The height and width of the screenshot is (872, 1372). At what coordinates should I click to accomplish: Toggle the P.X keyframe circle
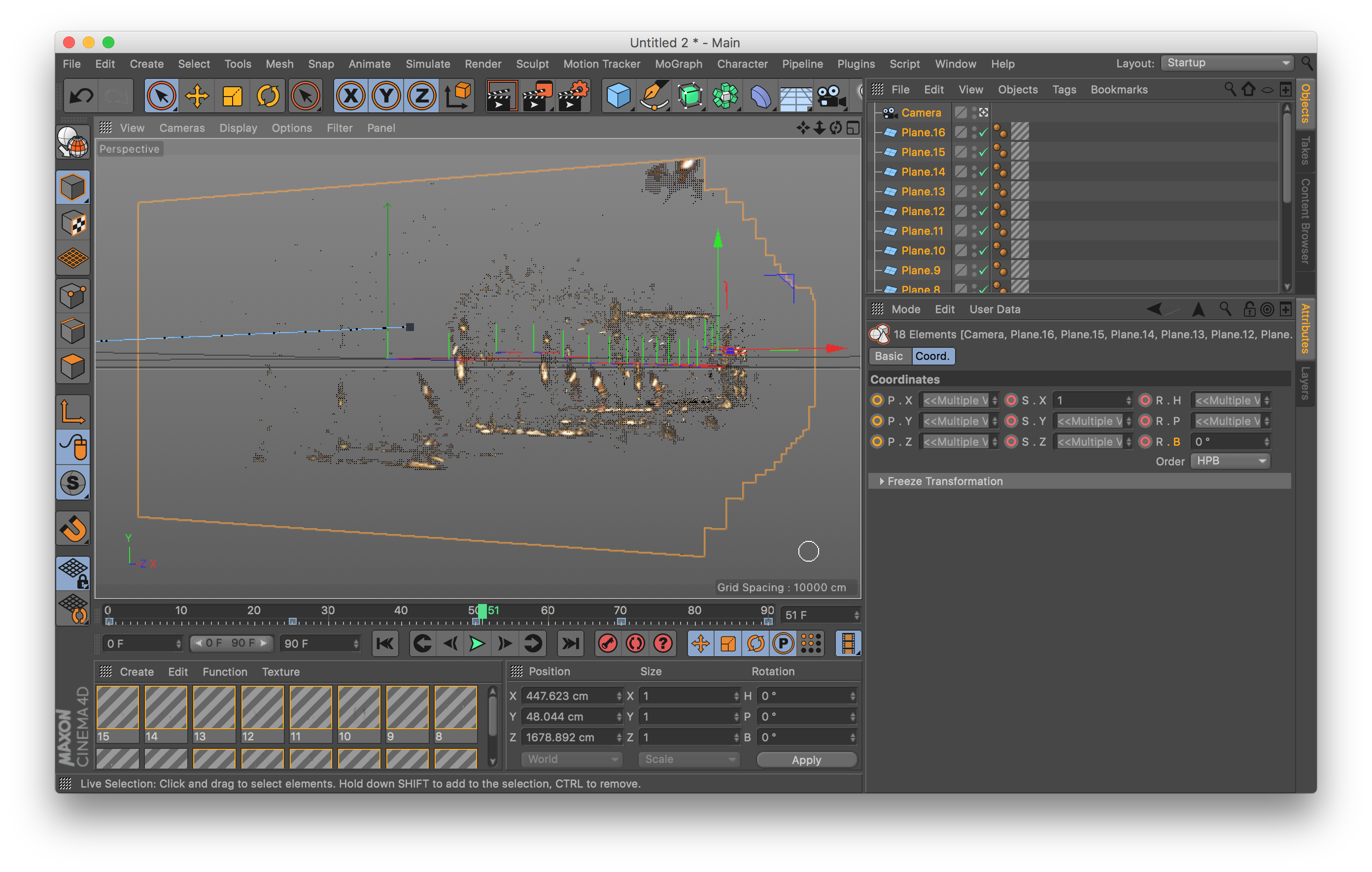tap(877, 401)
